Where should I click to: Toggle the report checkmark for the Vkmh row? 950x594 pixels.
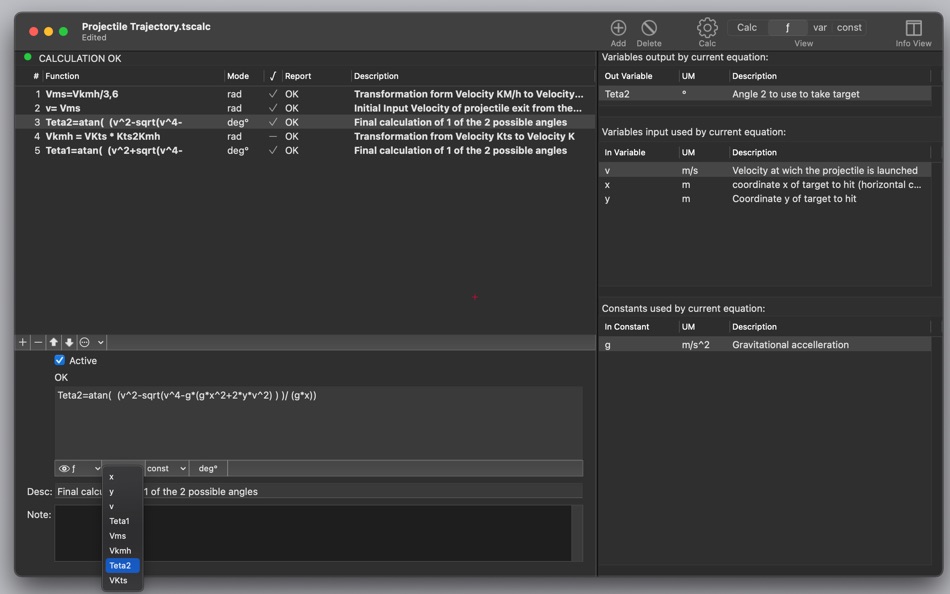[273, 136]
